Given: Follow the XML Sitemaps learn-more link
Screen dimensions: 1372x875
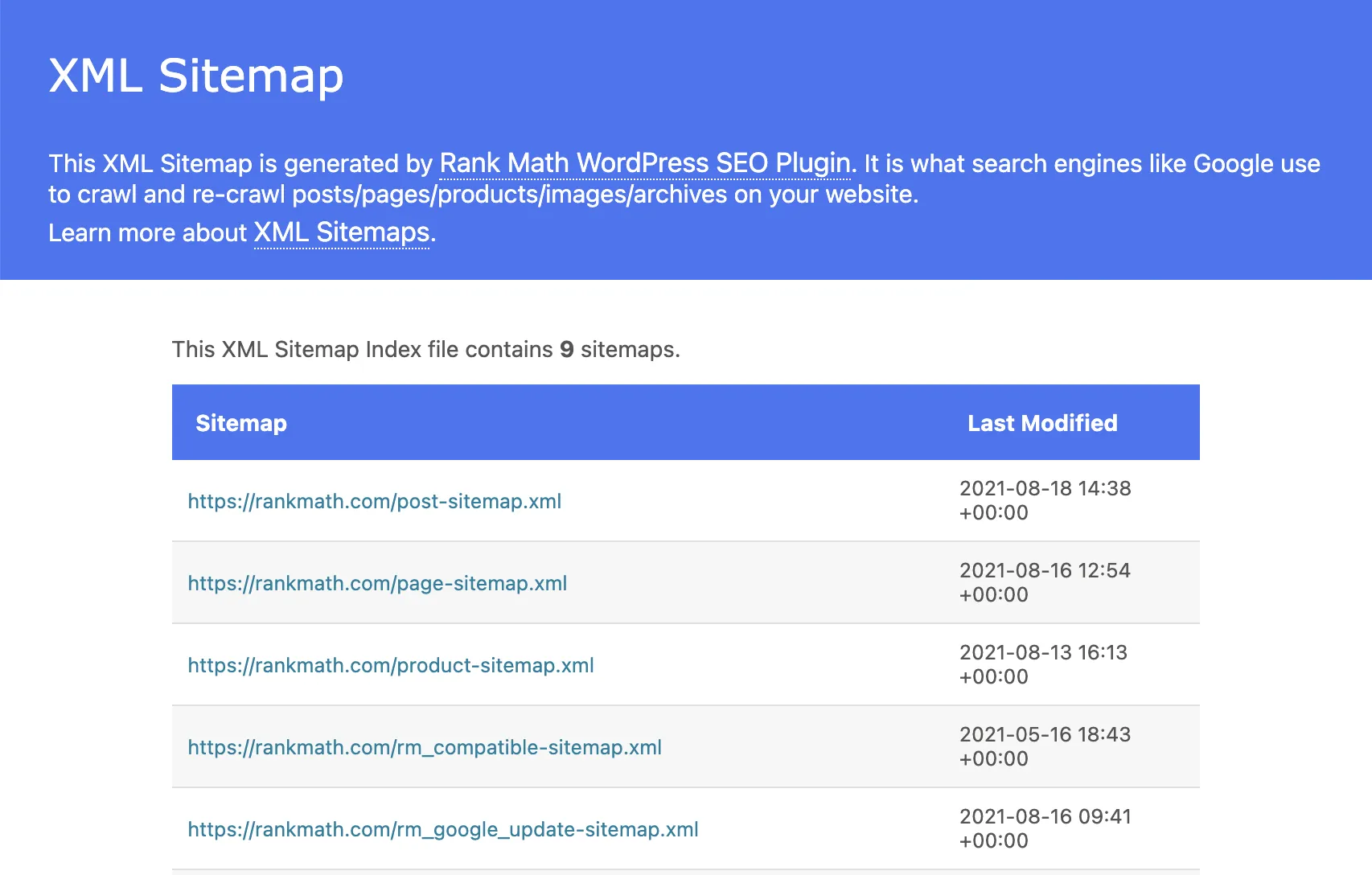Looking at the screenshot, I should [342, 232].
